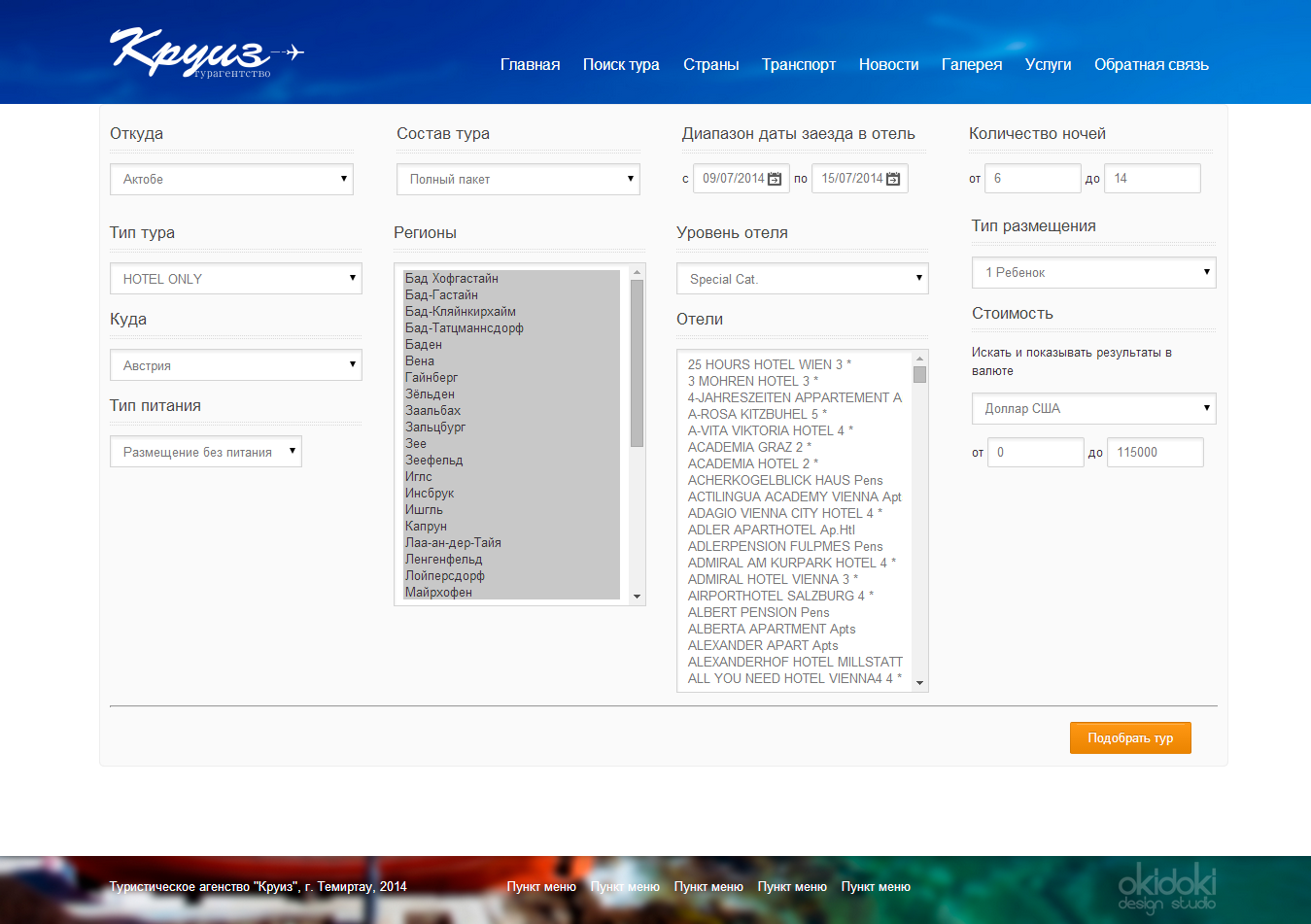Expand the currency dropdown Доллар США
This screenshot has height=924, width=1311.
pyautogui.click(x=1093, y=409)
